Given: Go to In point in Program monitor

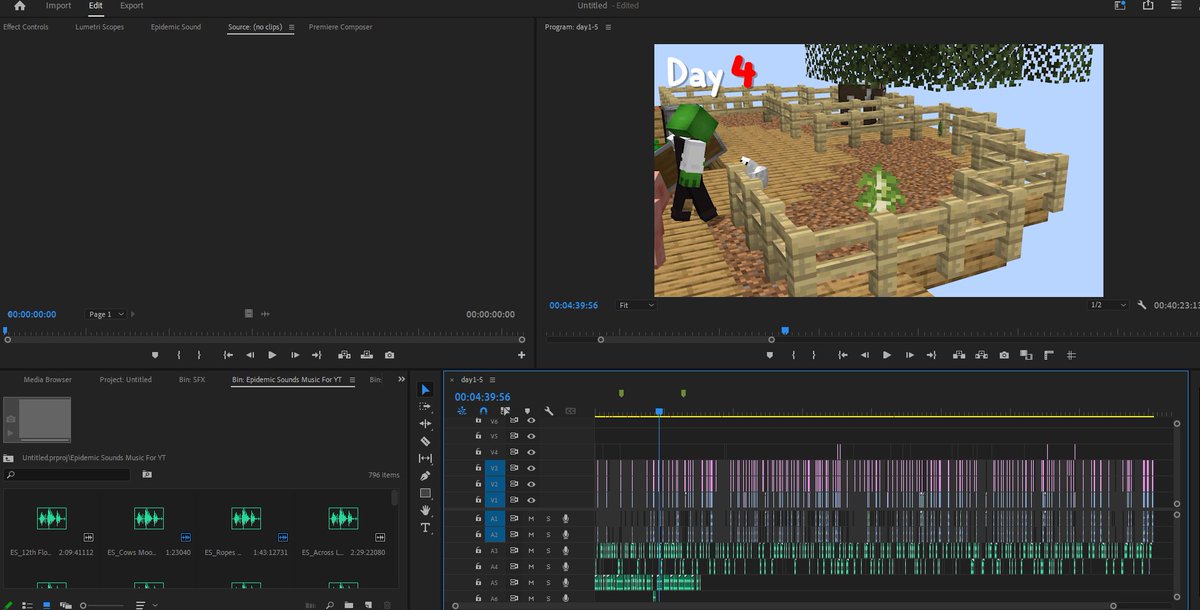Looking at the screenshot, I should (x=842, y=355).
